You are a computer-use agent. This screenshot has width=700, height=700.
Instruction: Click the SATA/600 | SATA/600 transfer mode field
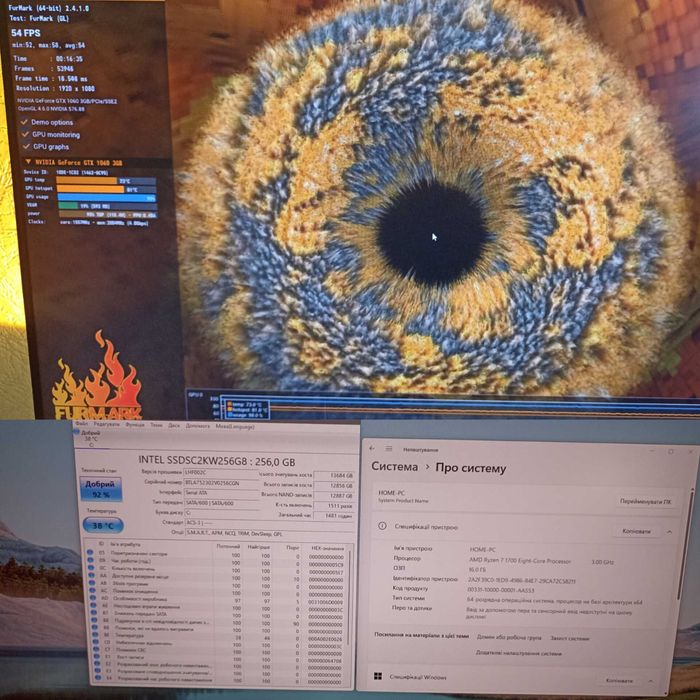click(222, 503)
